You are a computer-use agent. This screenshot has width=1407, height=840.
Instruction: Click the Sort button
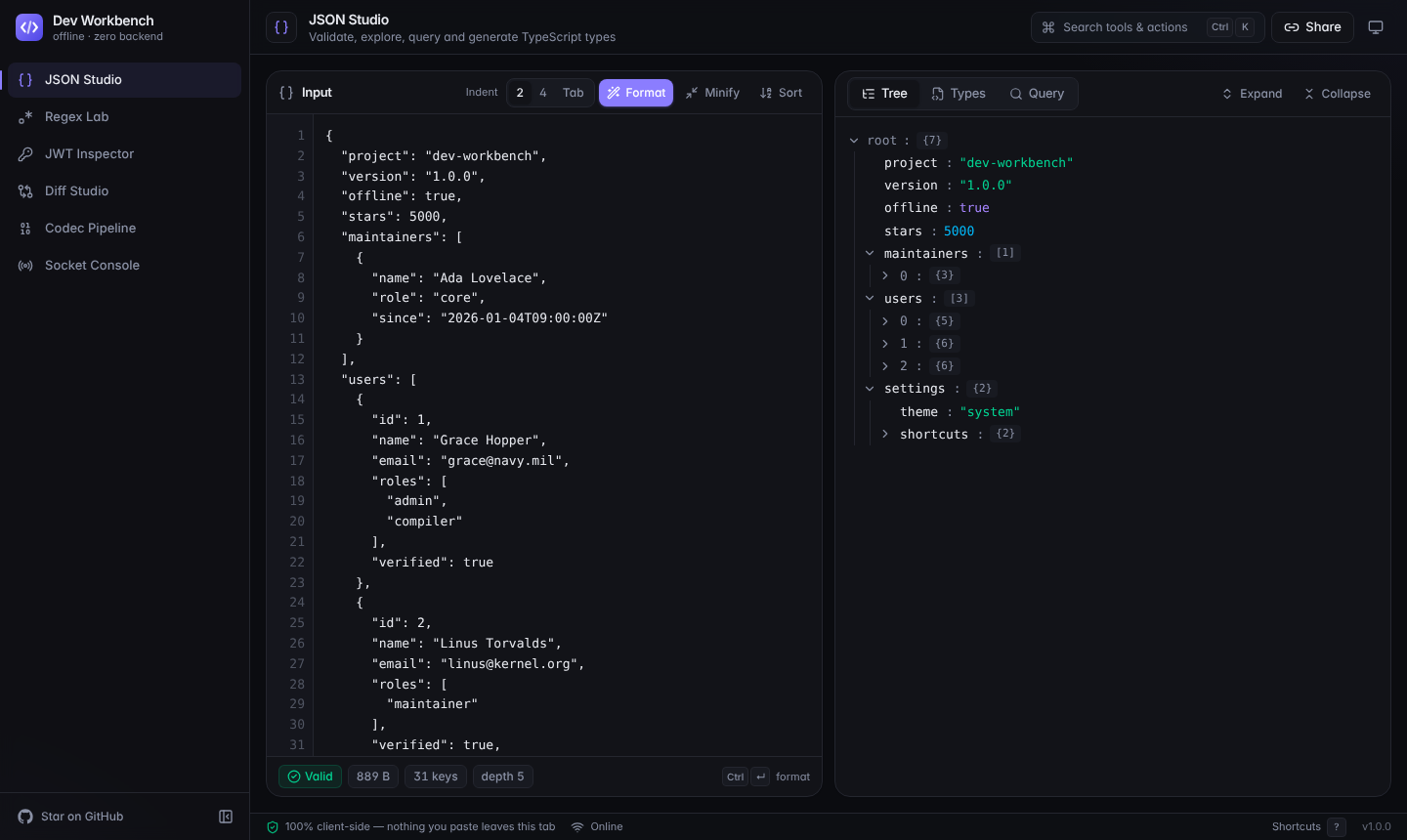[782, 93]
